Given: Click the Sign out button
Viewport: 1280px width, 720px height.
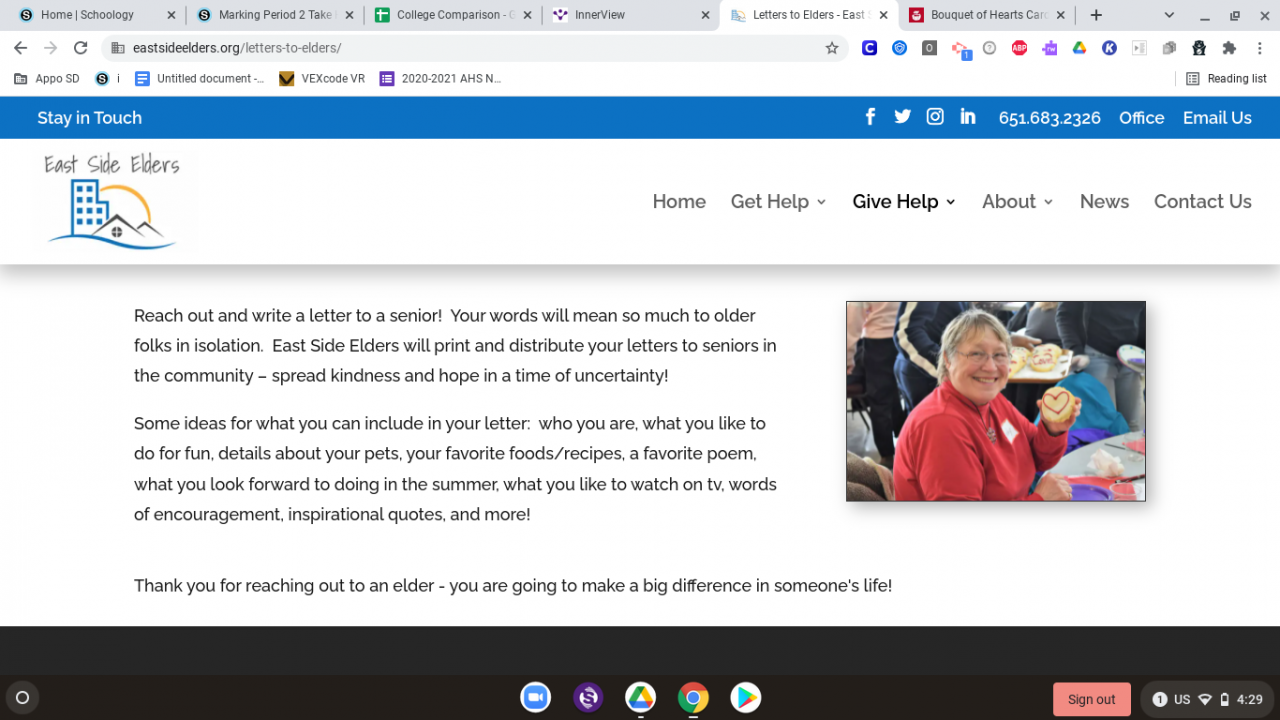Looking at the screenshot, I should coord(1091,699).
